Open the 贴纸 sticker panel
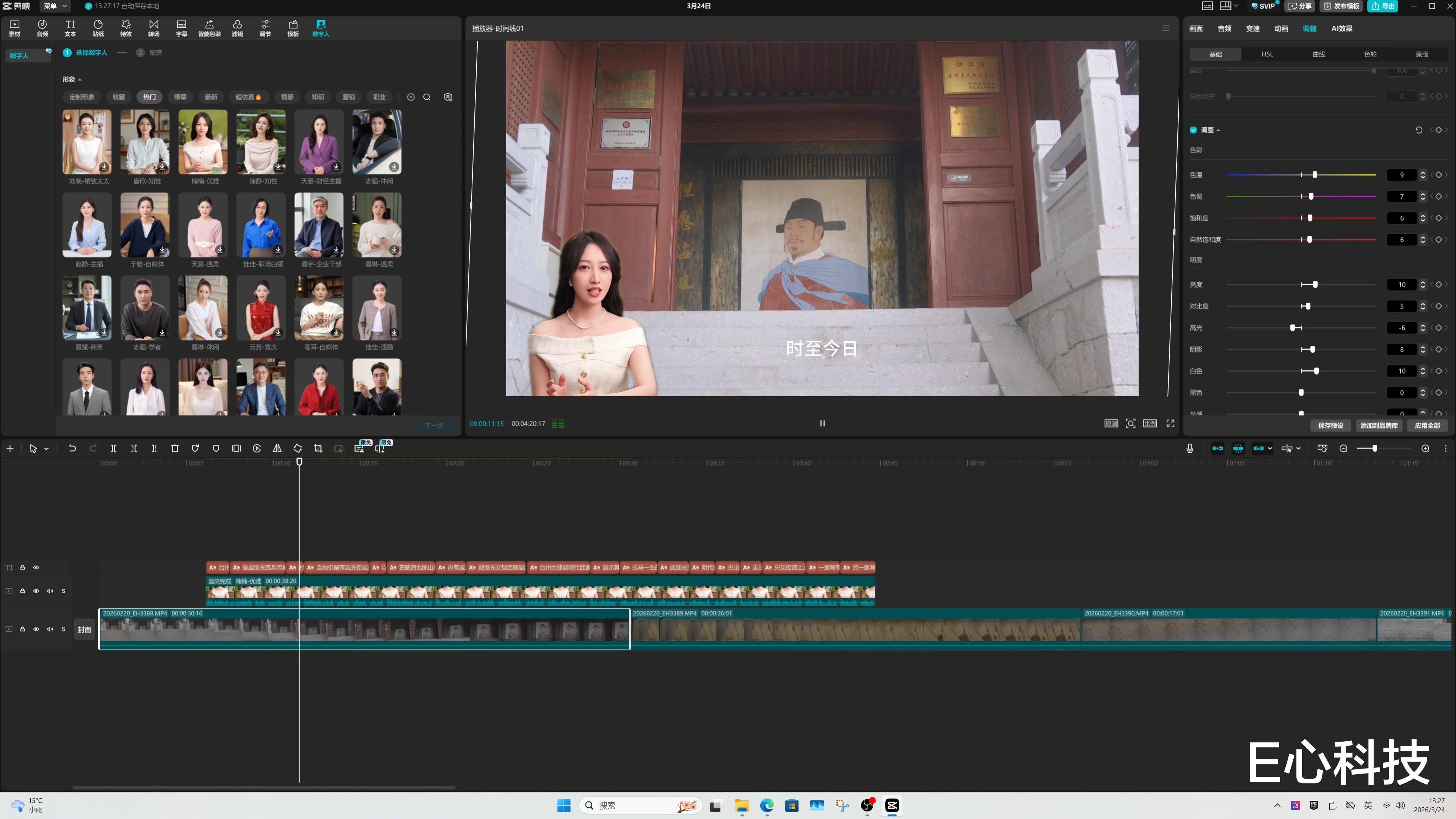Image resolution: width=1456 pixels, height=819 pixels. 98,28
